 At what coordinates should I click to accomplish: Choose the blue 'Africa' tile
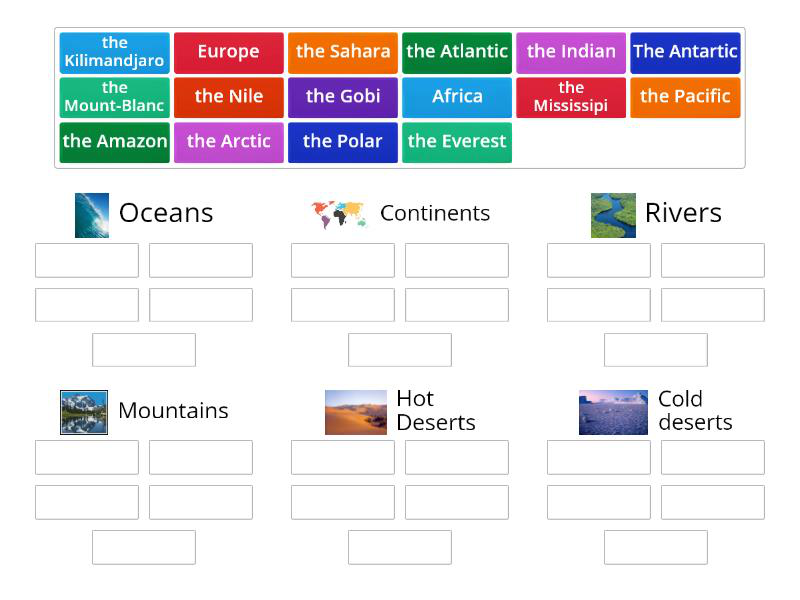point(457,98)
